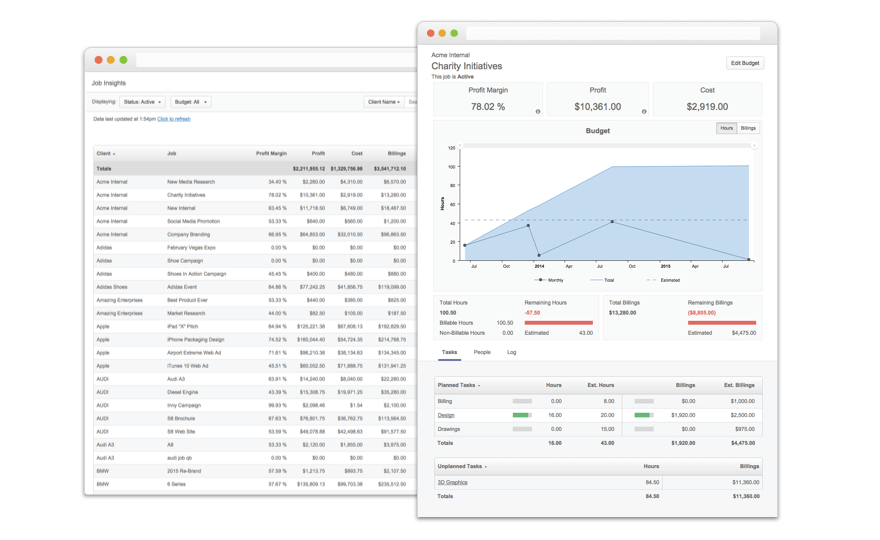Open the Status: Active dropdown
The image size is (880, 540).
coord(142,102)
